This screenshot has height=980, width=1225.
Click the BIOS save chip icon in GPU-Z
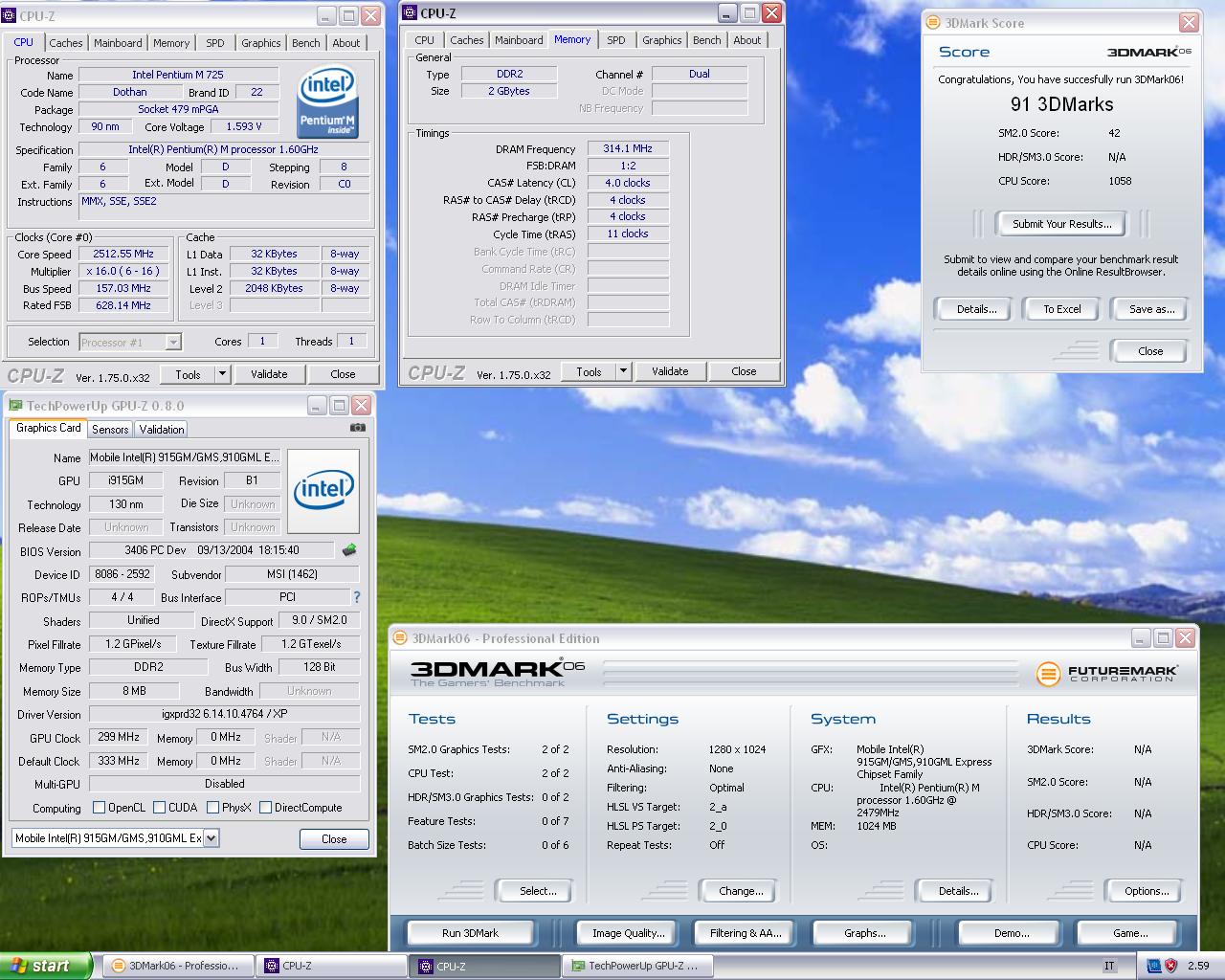tap(349, 550)
